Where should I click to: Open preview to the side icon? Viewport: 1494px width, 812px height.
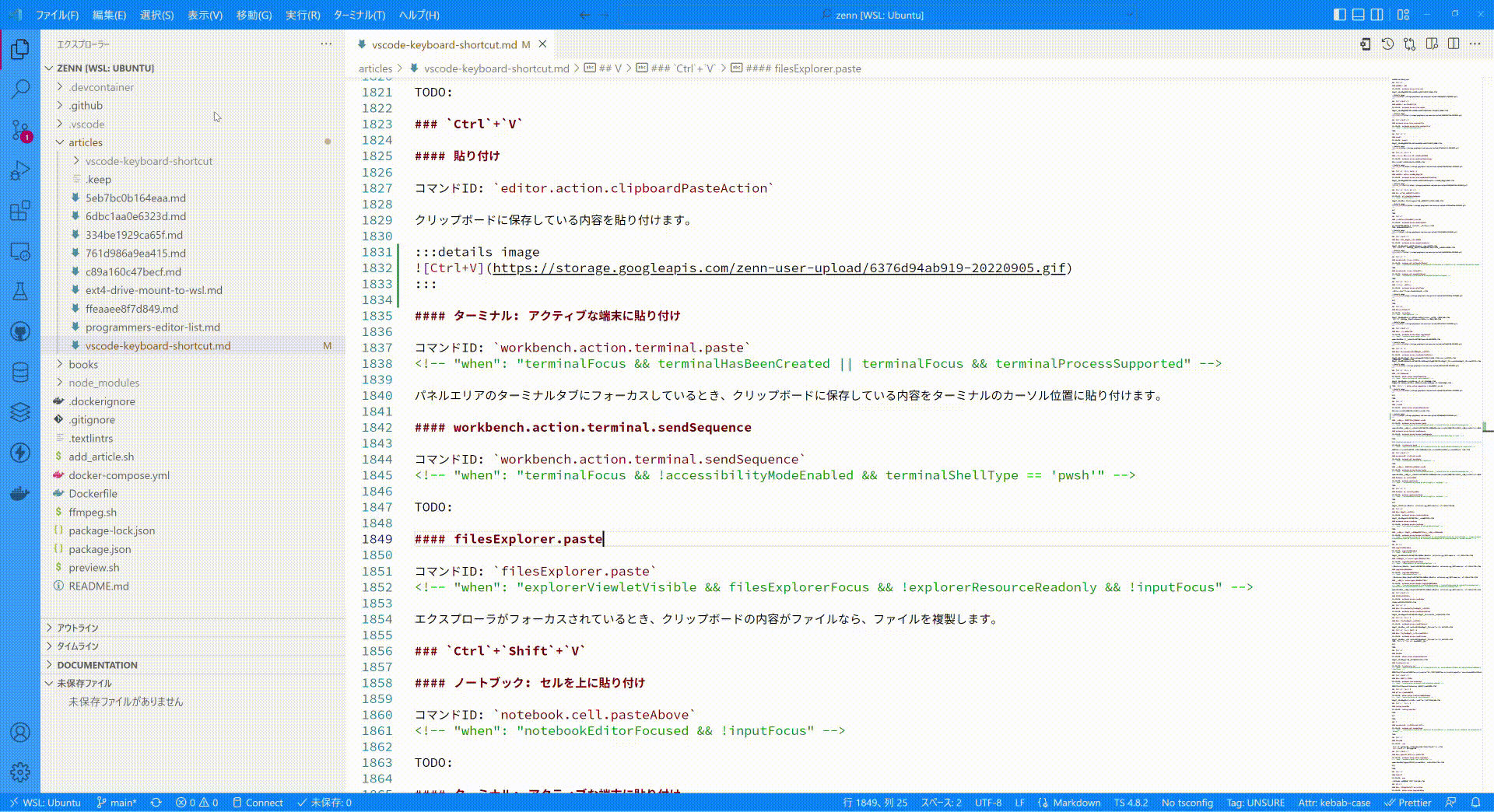click(x=1432, y=44)
